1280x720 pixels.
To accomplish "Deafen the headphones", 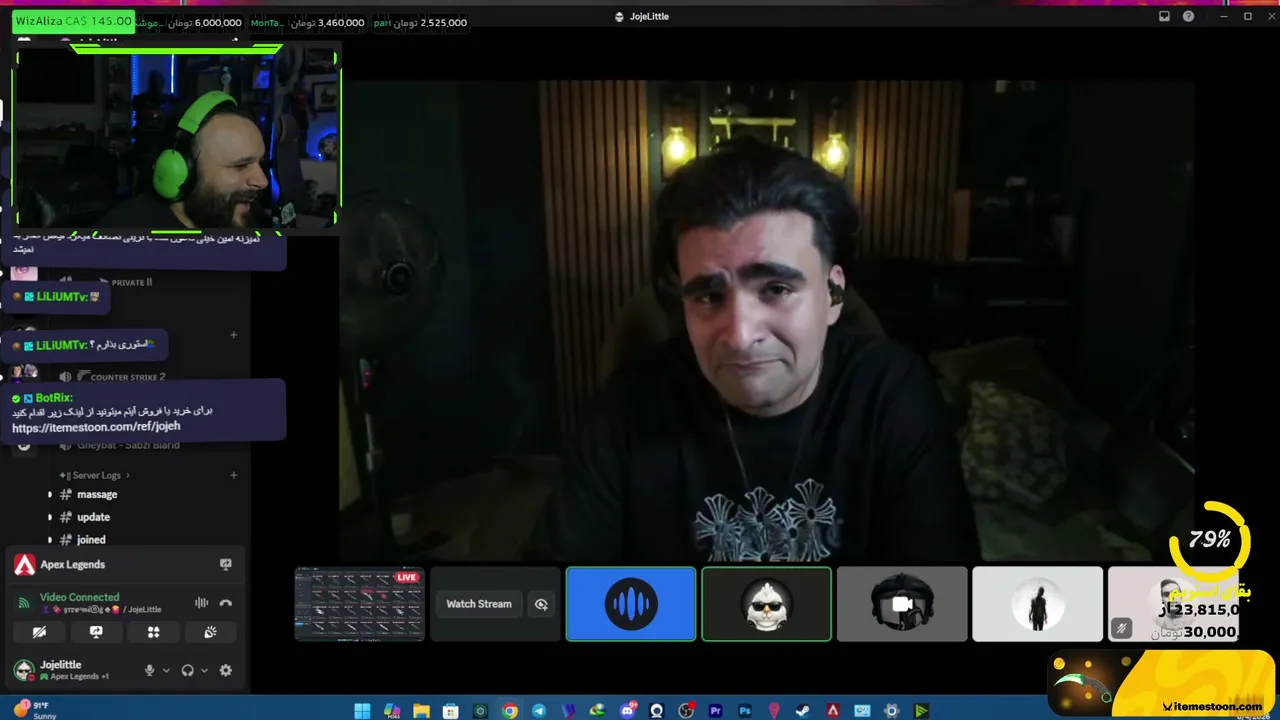I will coord(187,670).
